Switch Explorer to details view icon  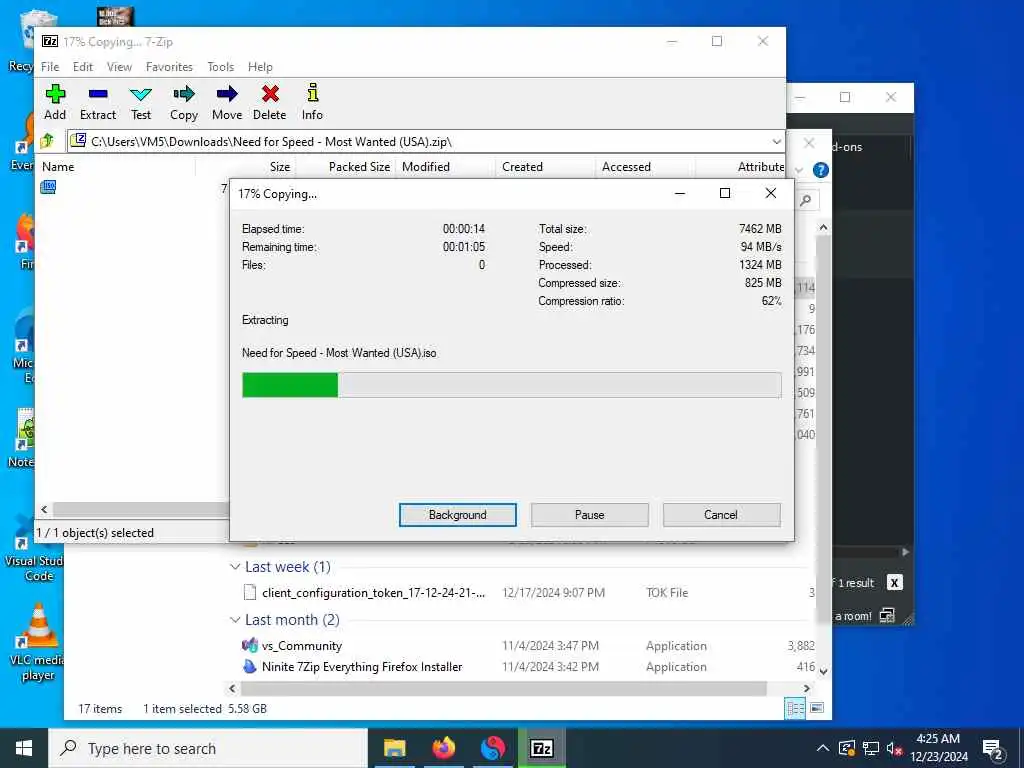(x=795, y=709)
